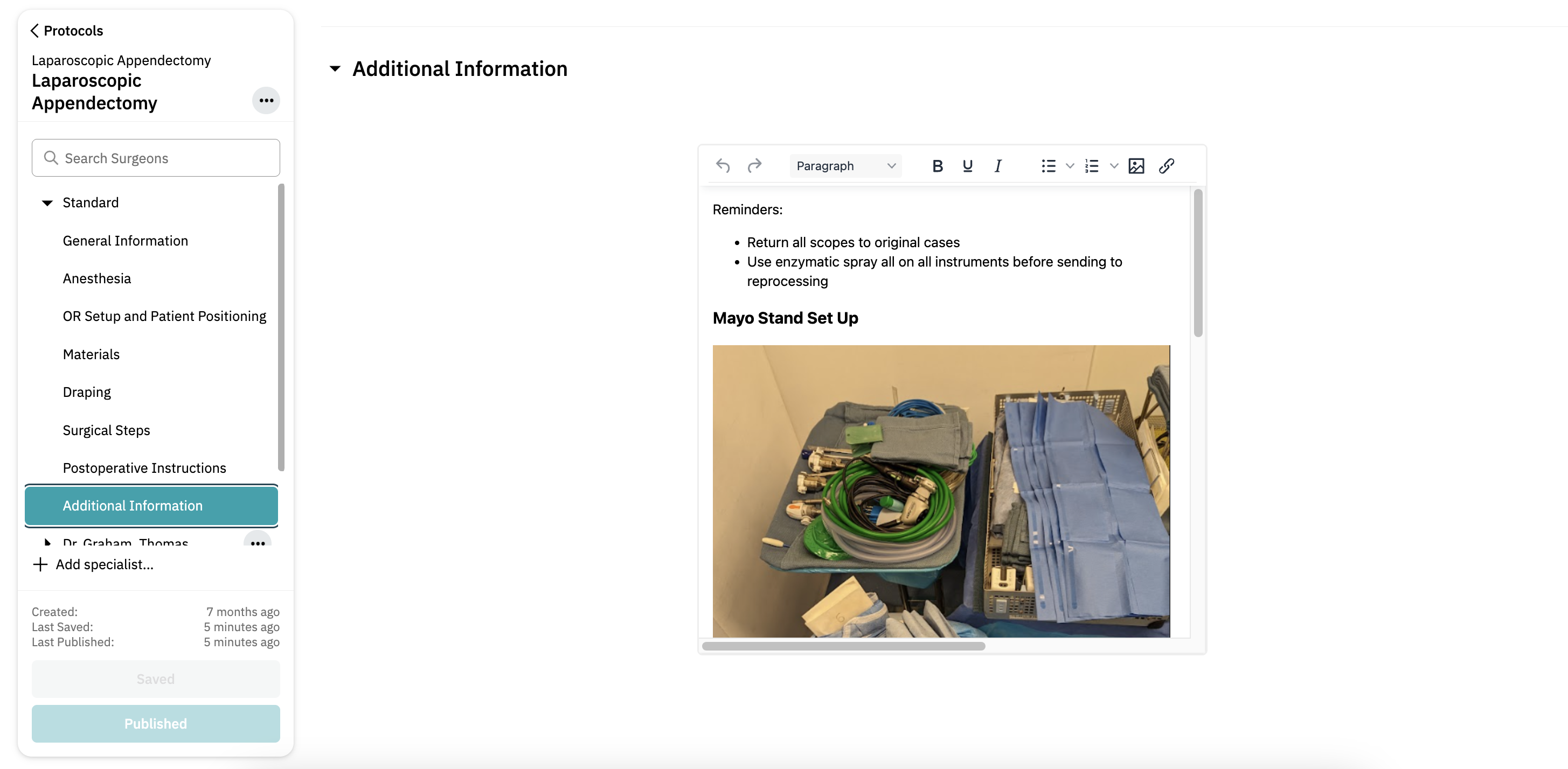The image size is (1568, 769).
Task: Click the insert image icon
Action: (x=1136, y=165)
